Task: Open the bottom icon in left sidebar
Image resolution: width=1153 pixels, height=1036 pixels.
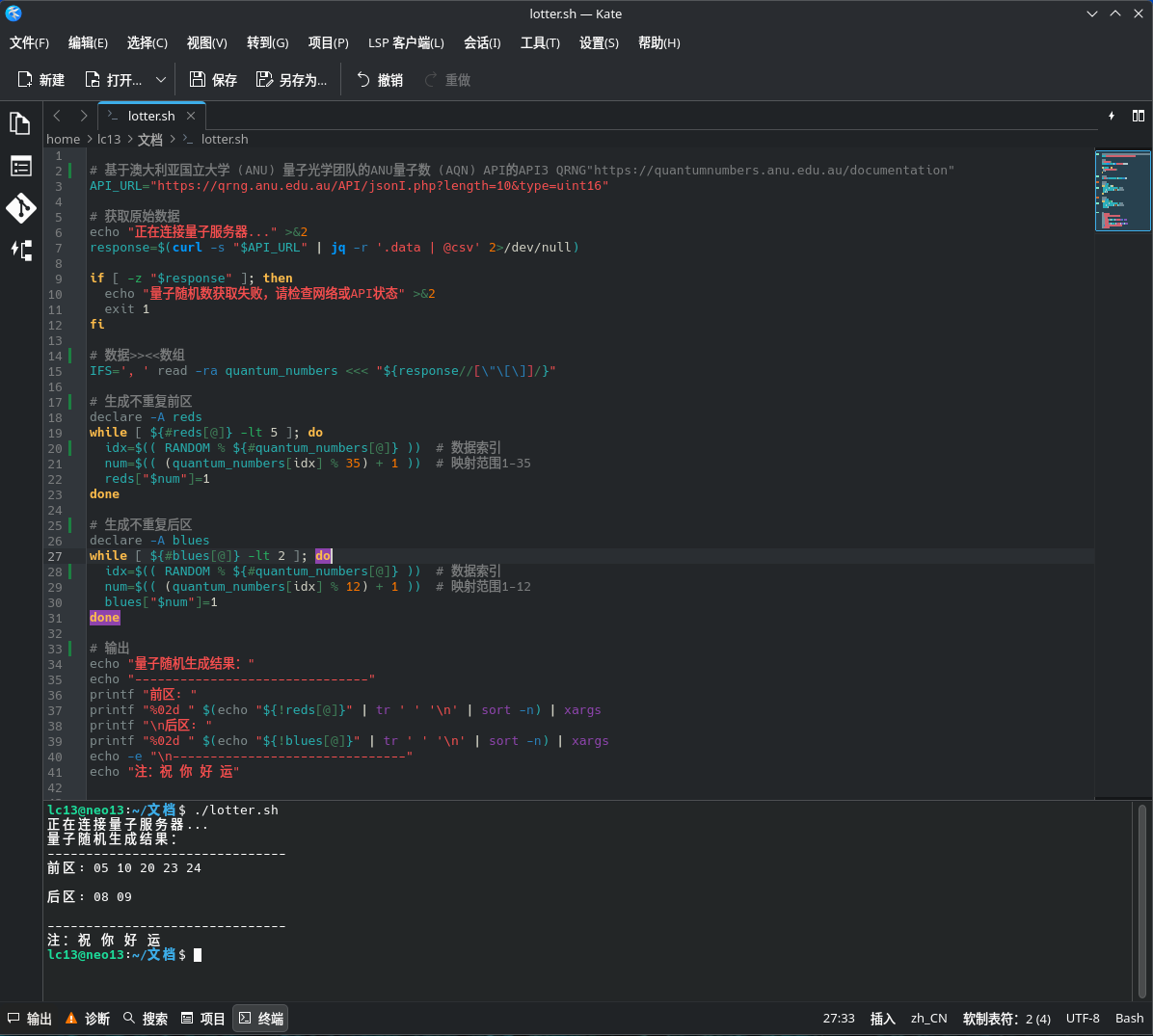Action: click(20, 251)
